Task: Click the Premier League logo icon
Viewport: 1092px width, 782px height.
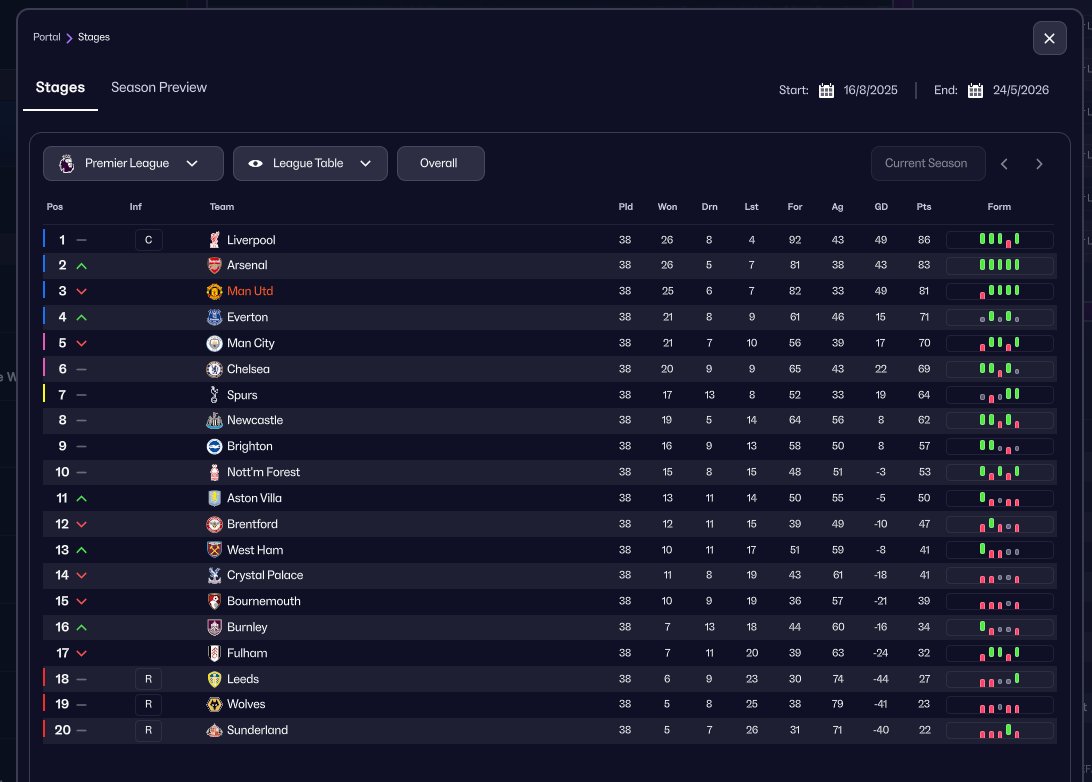Action: [x=66, y=163]
